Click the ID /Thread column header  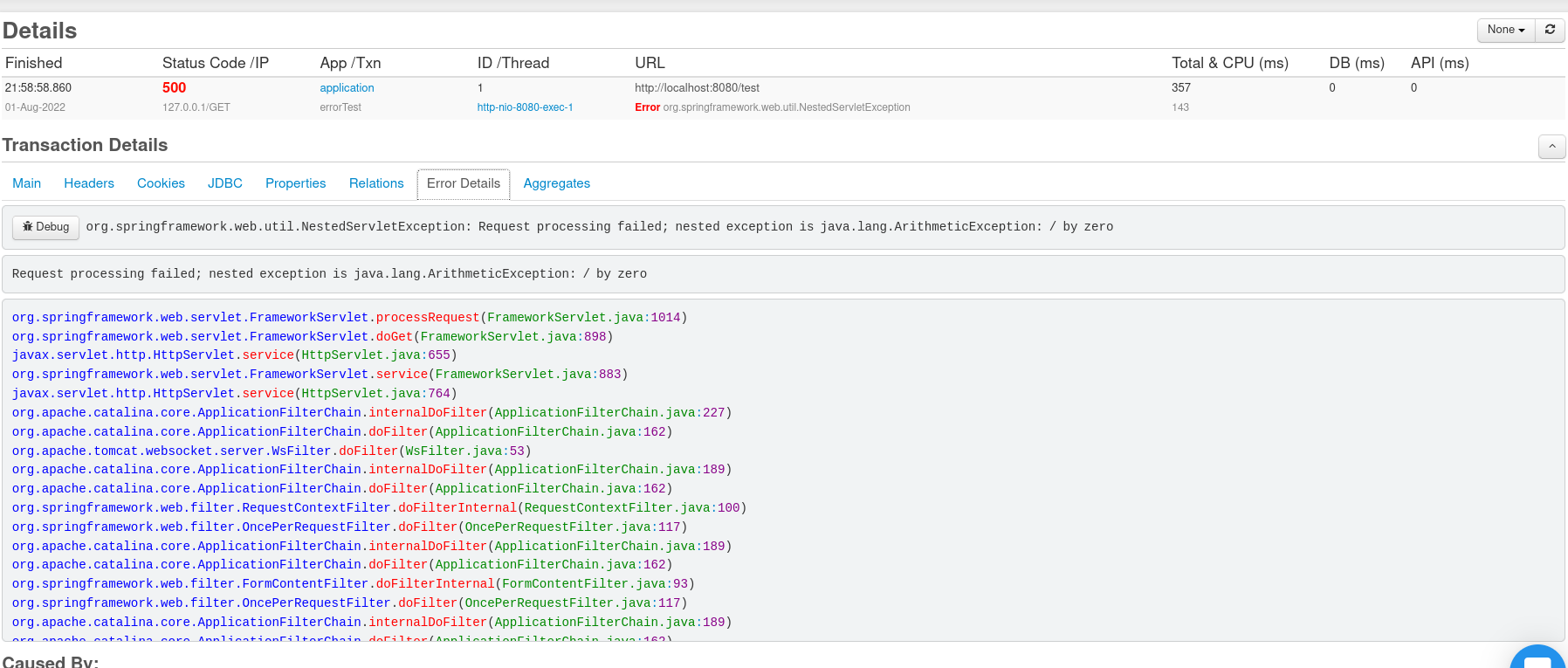point(513,63)
